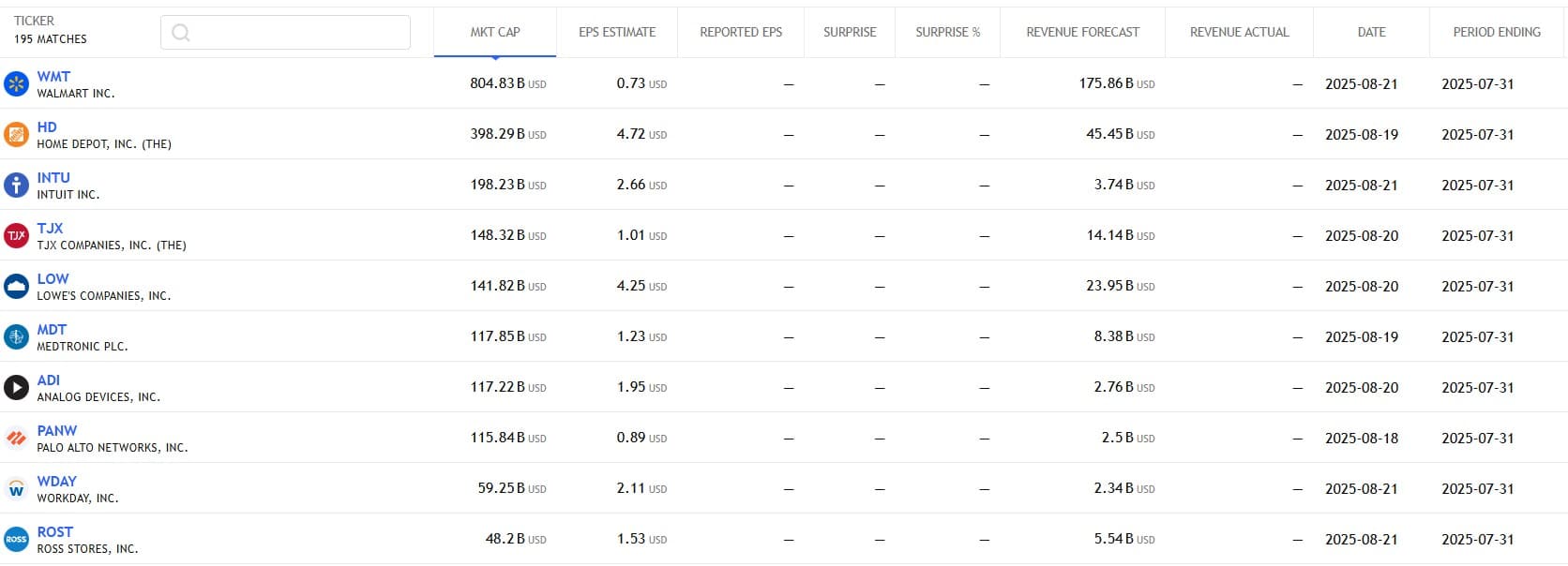Sort by SURPRISE % column header
The height and width of the screenshot is (566, 1568).
947,32
